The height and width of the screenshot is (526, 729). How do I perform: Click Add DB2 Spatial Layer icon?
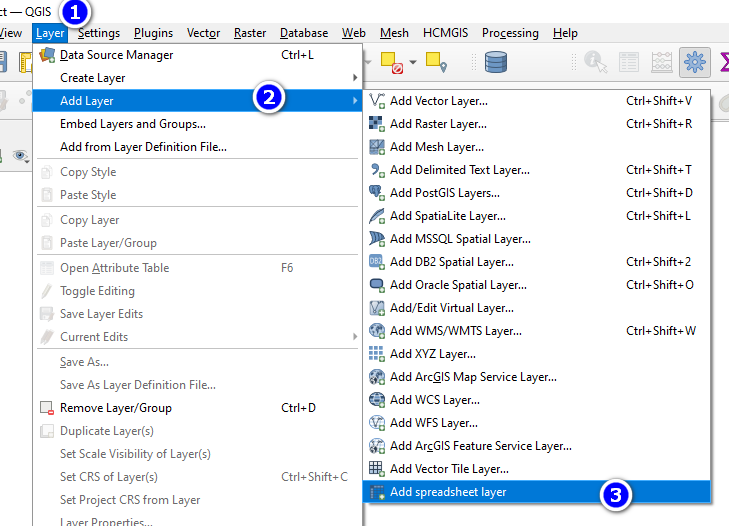click(377, 262)
